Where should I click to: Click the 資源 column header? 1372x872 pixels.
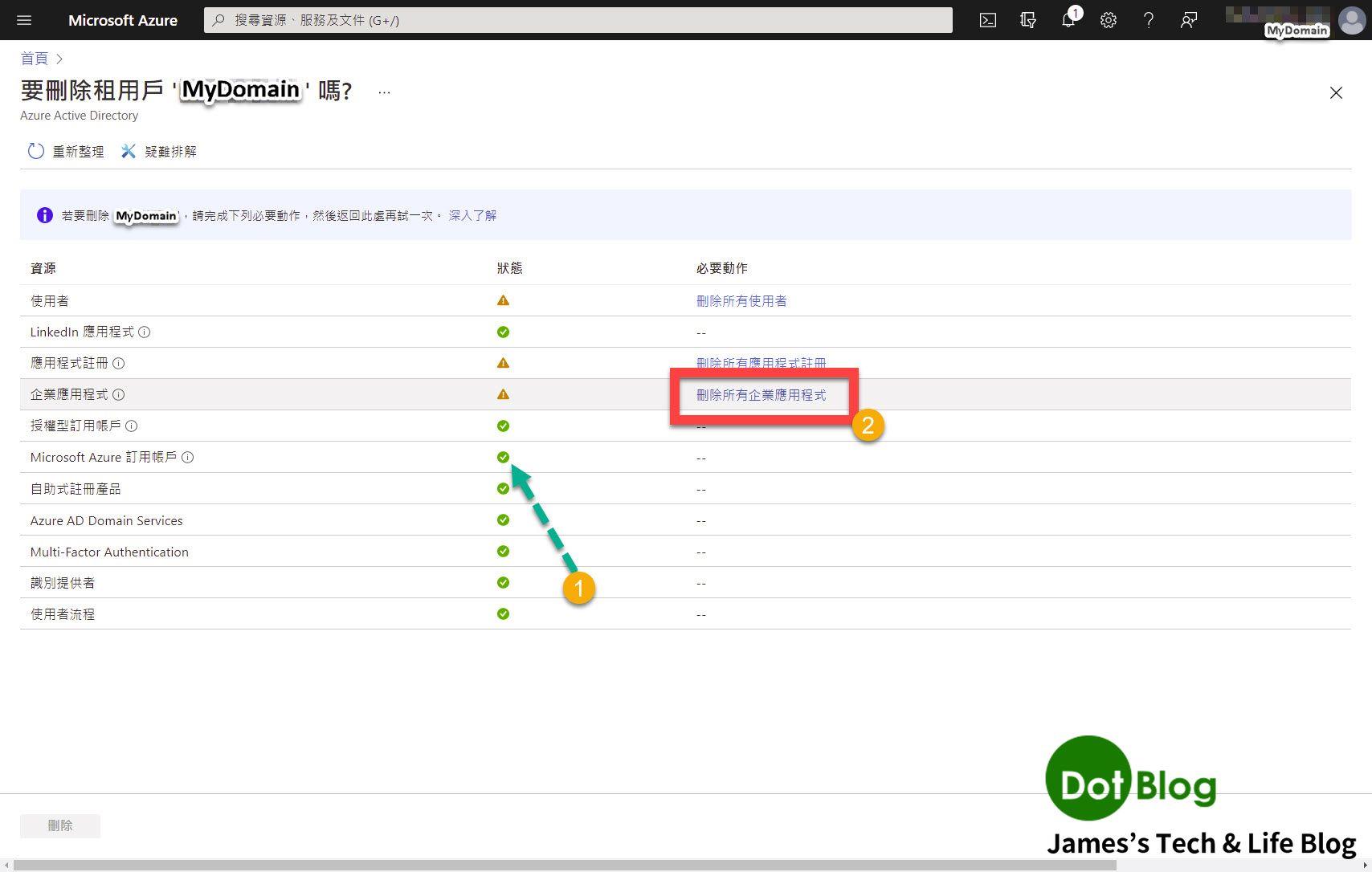tap(43, 268)
